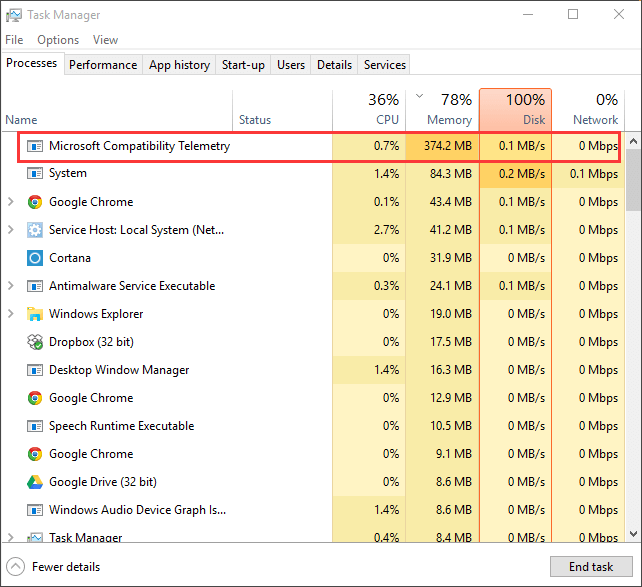This screenshot has height=587, width=642.
Task: Click the Speech Runtime Executable icon
Action: pyautogui.click(x=34, y=426)
